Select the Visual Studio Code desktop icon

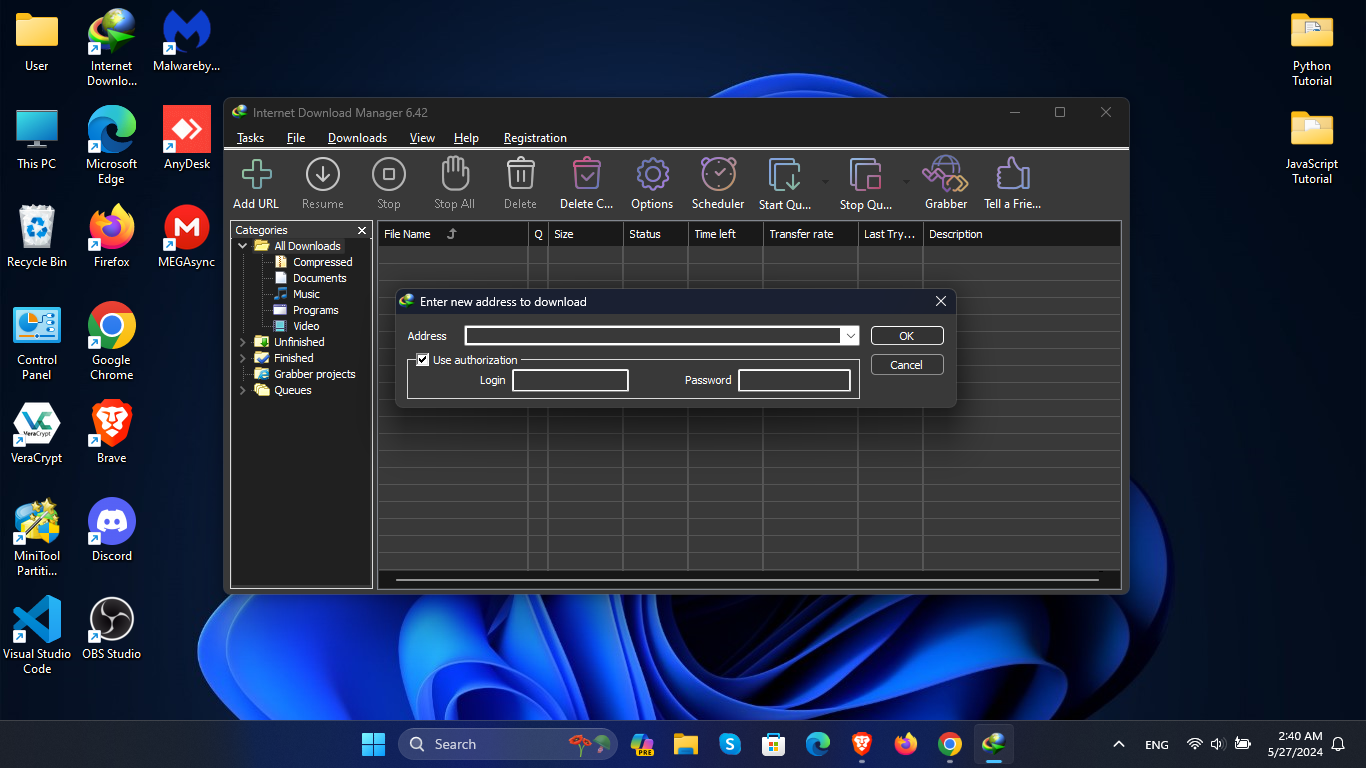click(x=37, y=636)
